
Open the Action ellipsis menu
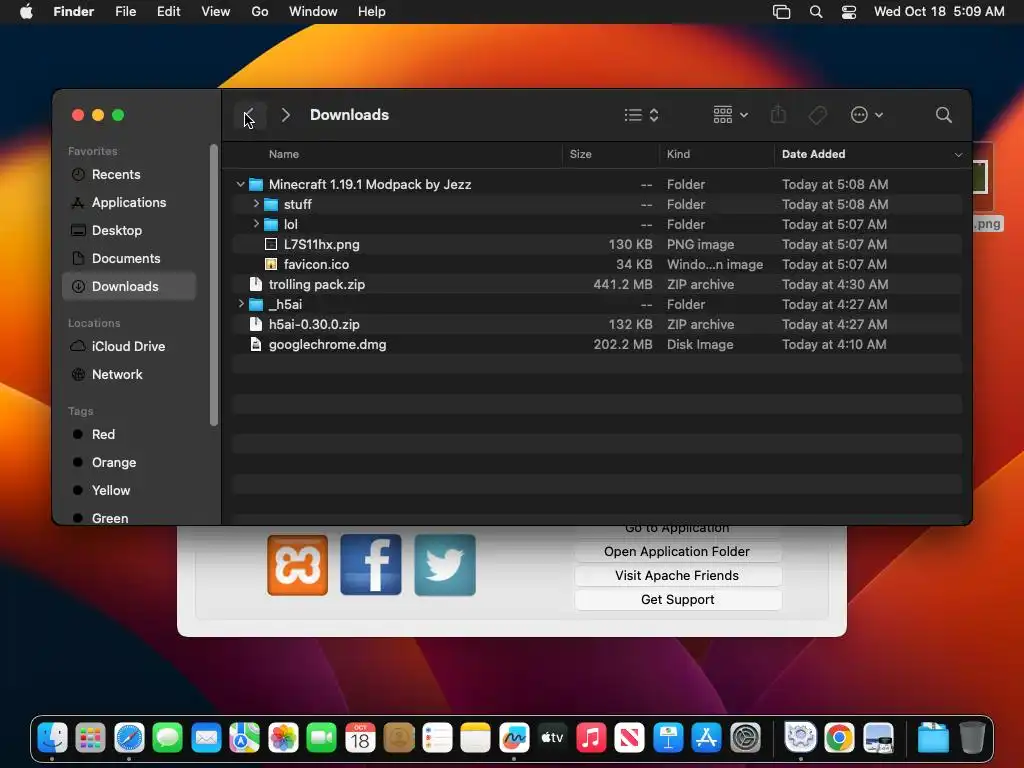(867, 116)
